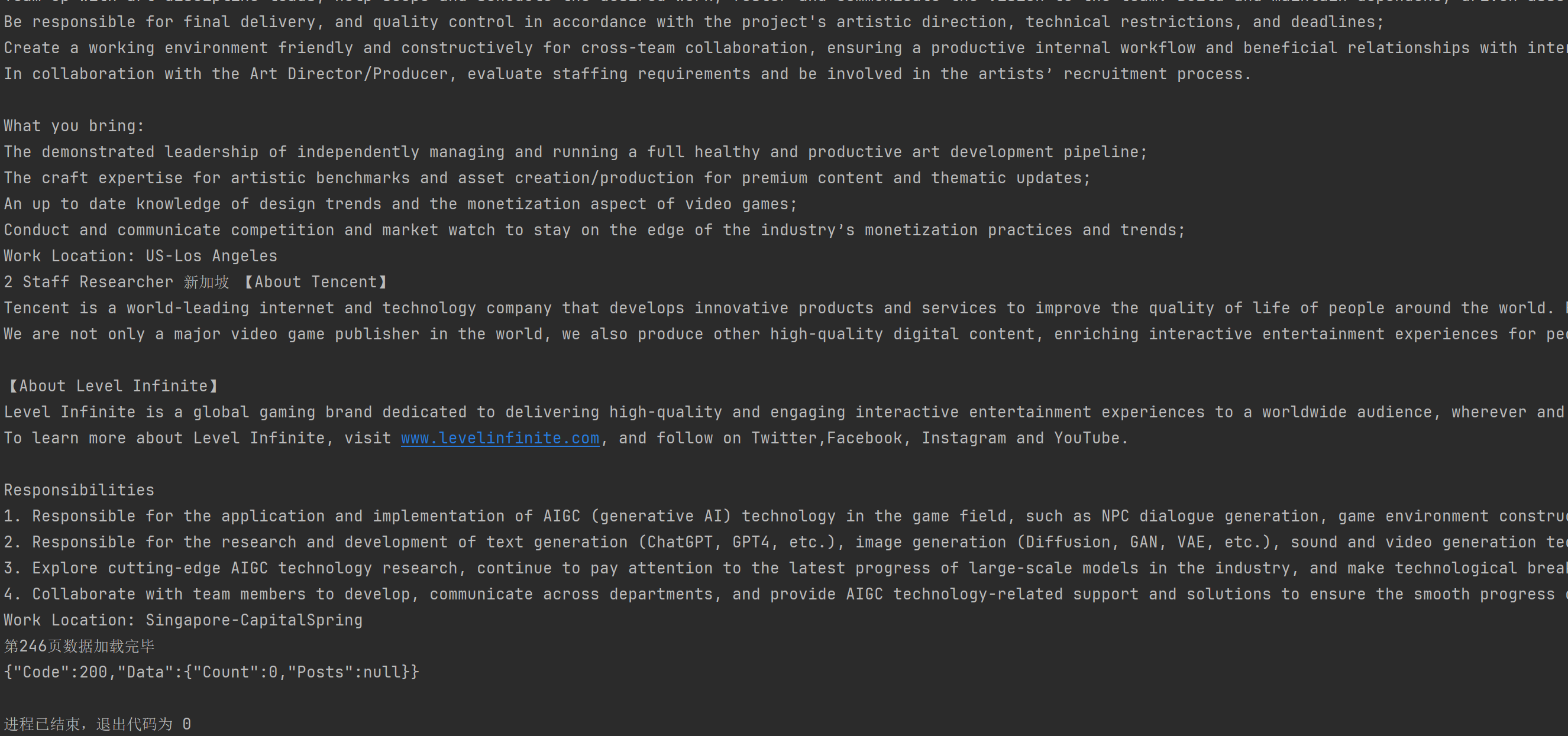The width and height of the screenshot is (1568, 736).
Task: Click the "Responsibilities" heading line
Action: tap(79, 490)
